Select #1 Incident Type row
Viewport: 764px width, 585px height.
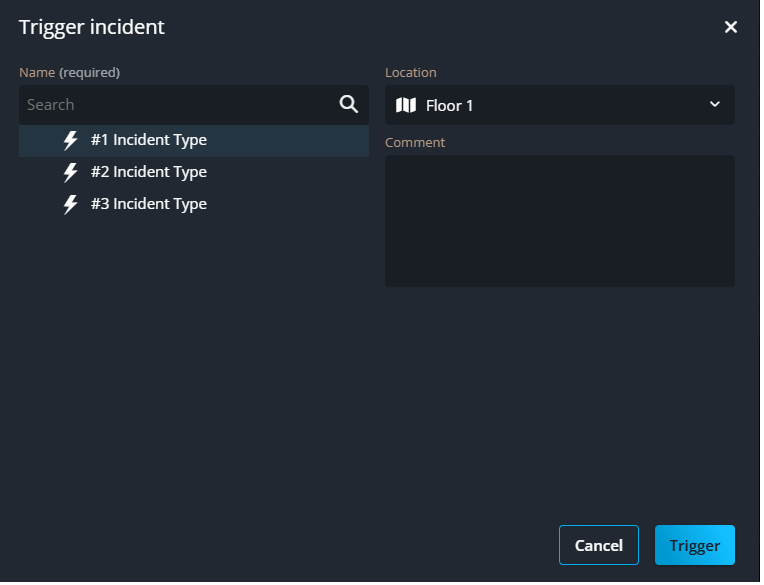click(x=194, y=141)
